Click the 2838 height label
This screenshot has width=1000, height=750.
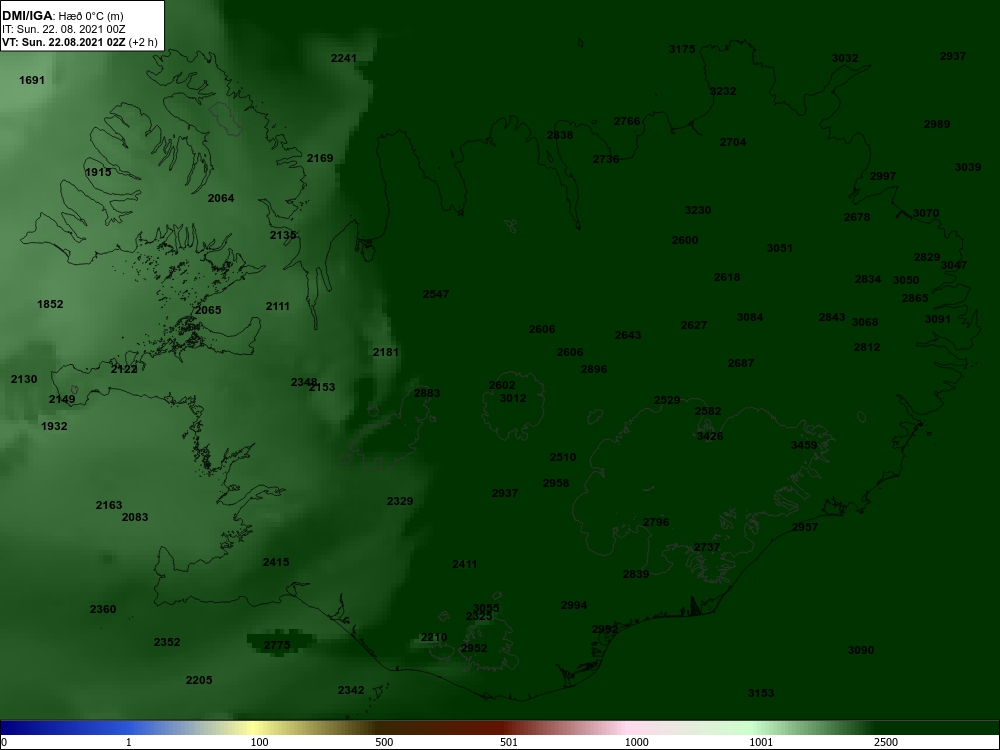(560, 135)
